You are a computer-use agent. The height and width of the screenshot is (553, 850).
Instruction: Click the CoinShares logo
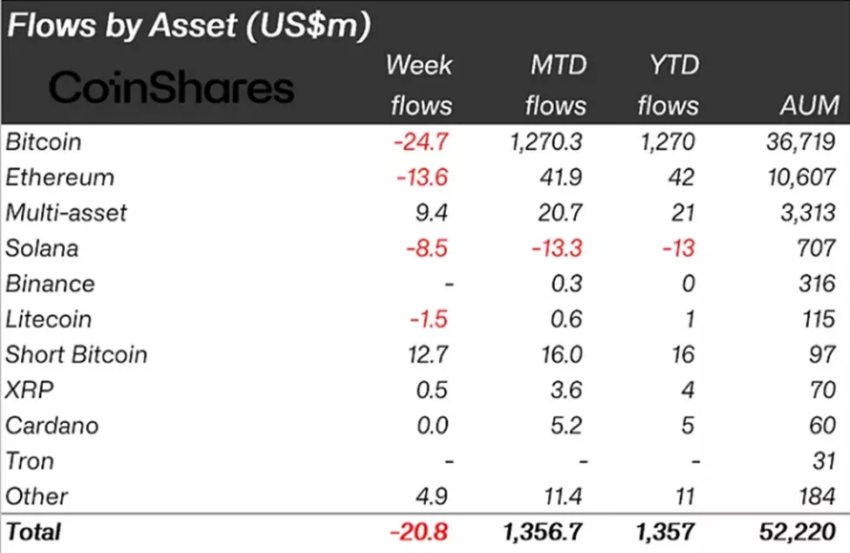tap(171, 88)
